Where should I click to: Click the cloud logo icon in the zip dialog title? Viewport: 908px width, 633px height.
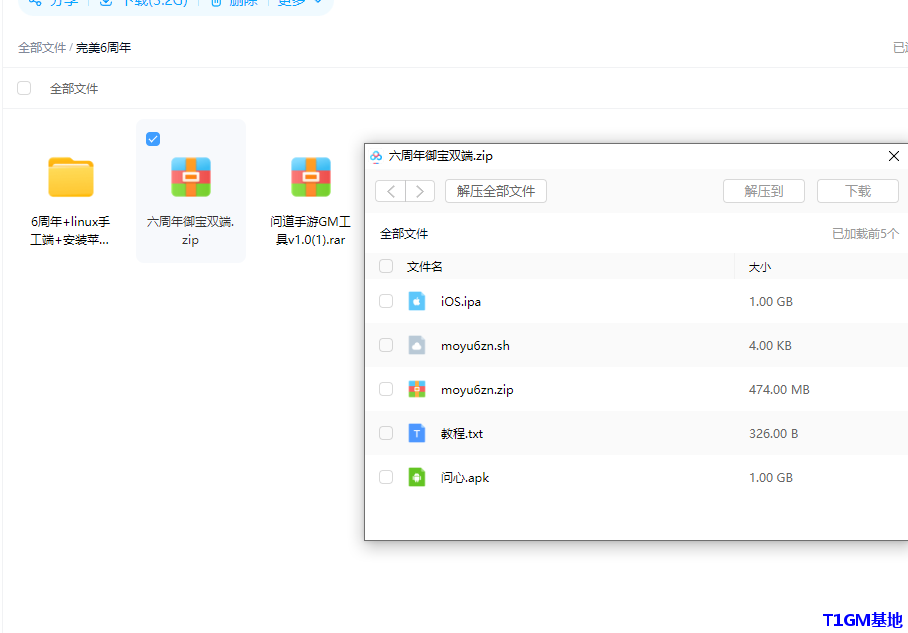[x=376, y=156]
